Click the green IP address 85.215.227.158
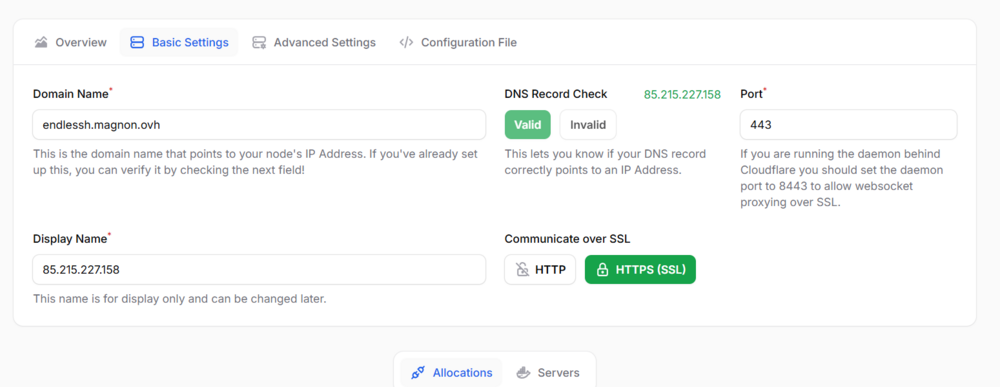The image size is (1000, 387). (x=682, y=94)
